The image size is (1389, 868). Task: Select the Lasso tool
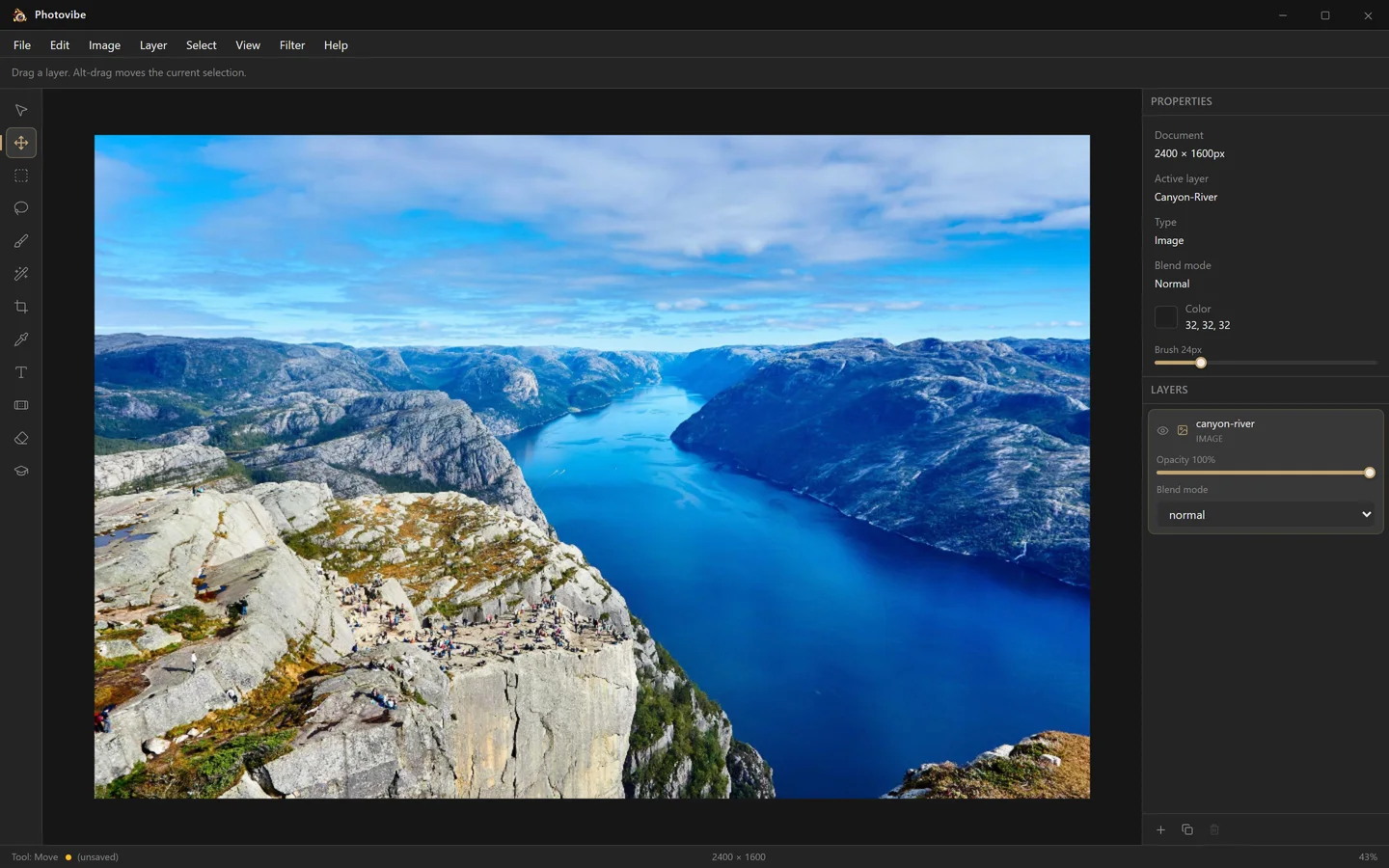21,208
